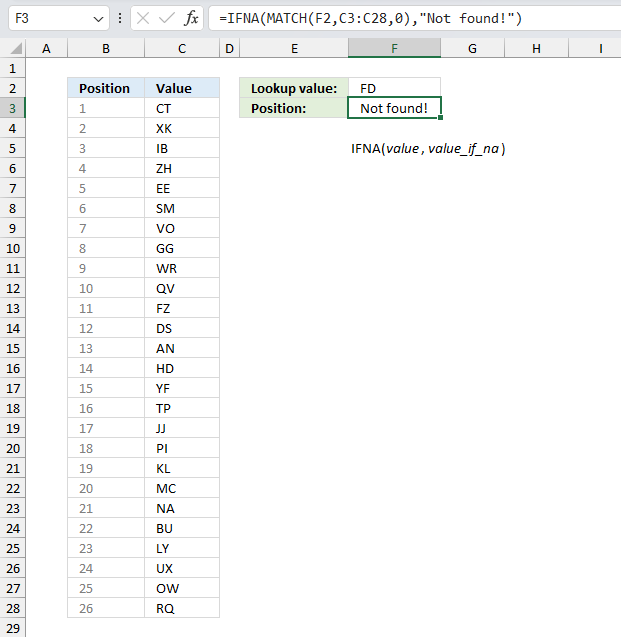
Task: Select column C header
Action: 182,49
